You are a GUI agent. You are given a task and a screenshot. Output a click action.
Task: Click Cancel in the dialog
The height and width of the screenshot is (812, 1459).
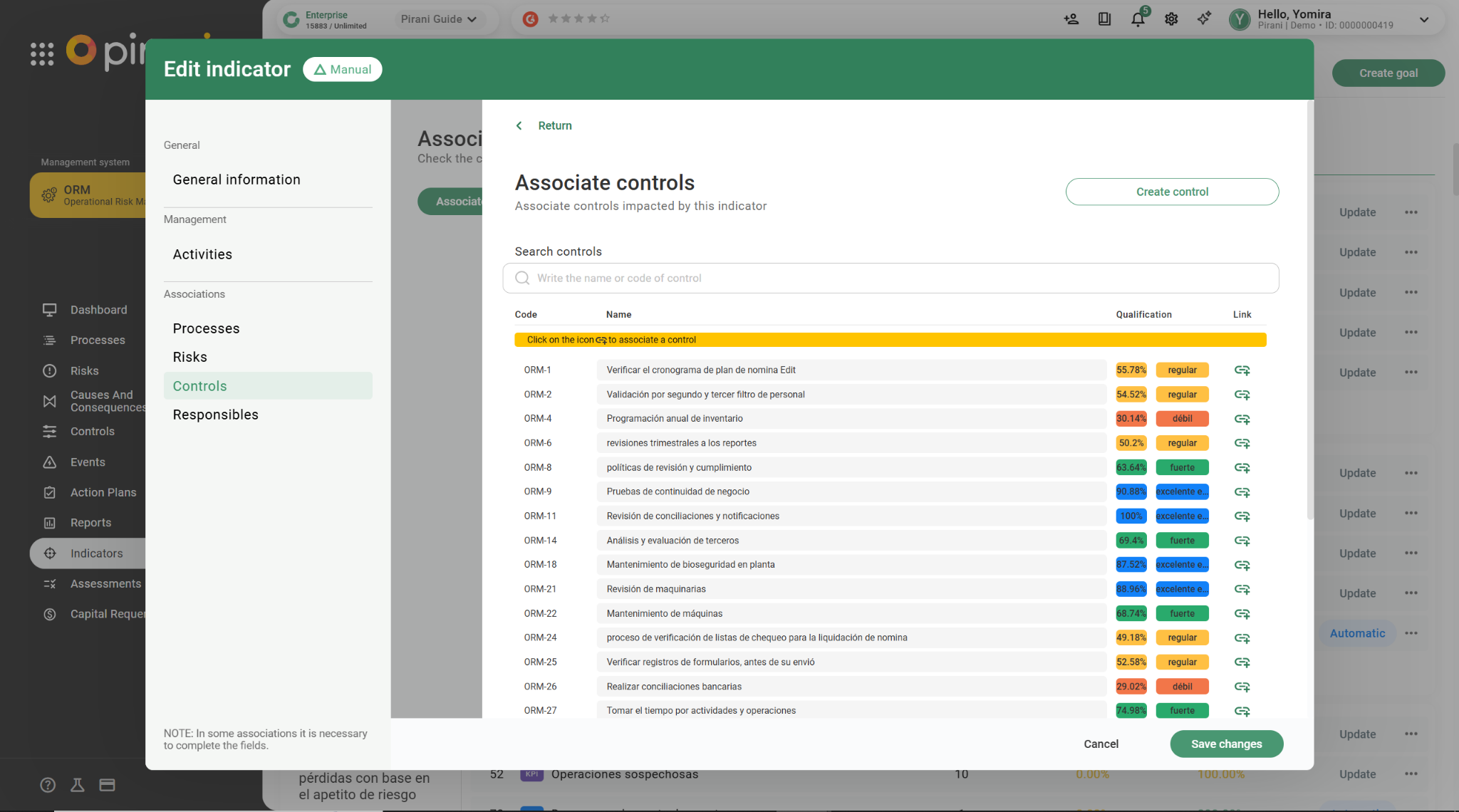pyautogui.click(x=1101, y=744)
